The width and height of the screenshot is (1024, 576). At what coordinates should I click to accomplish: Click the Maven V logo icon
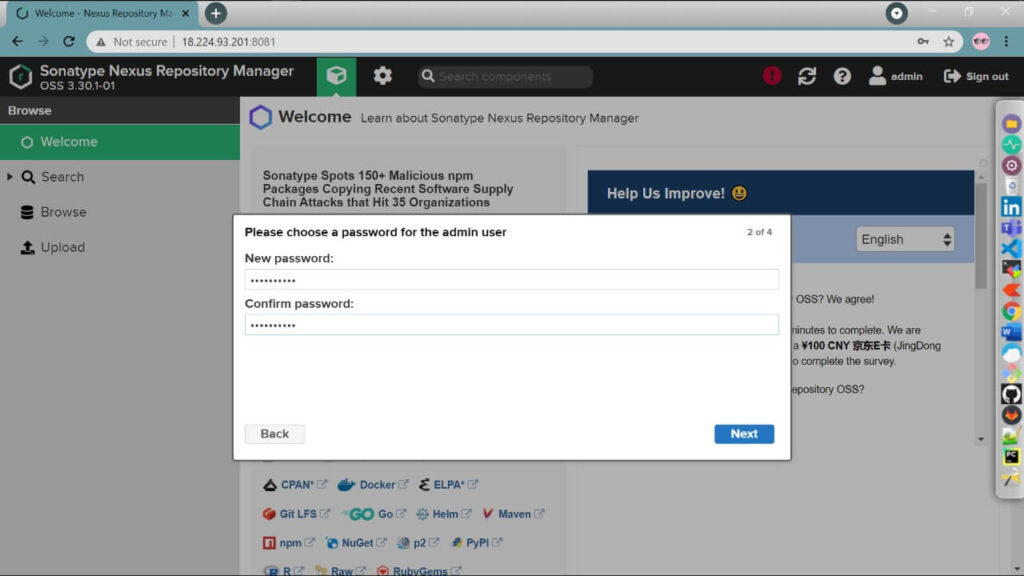(x=488, y=514)
